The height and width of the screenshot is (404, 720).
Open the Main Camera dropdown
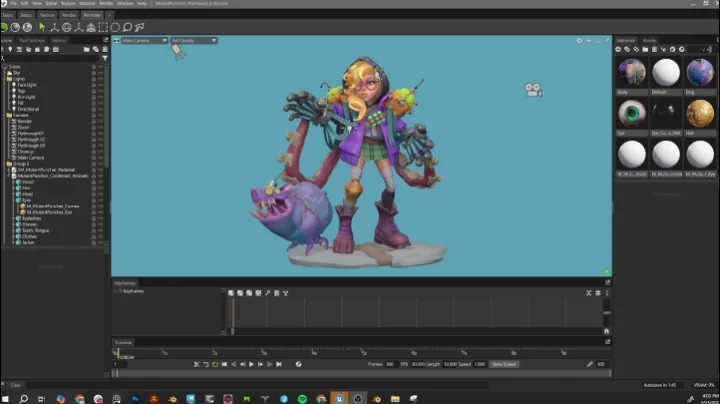(142, 41)
